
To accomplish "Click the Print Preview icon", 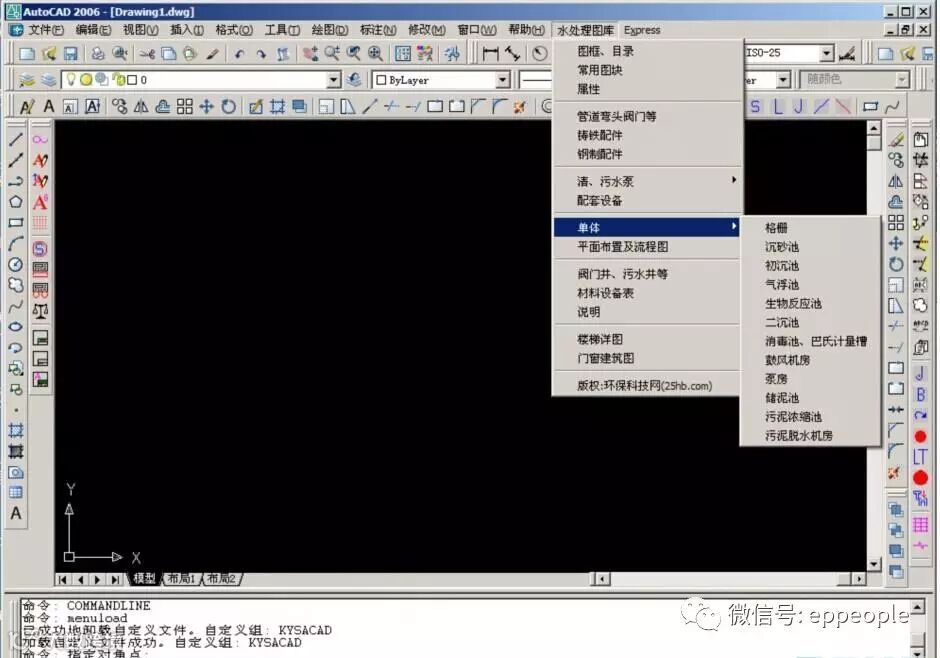I will (120, 54).
